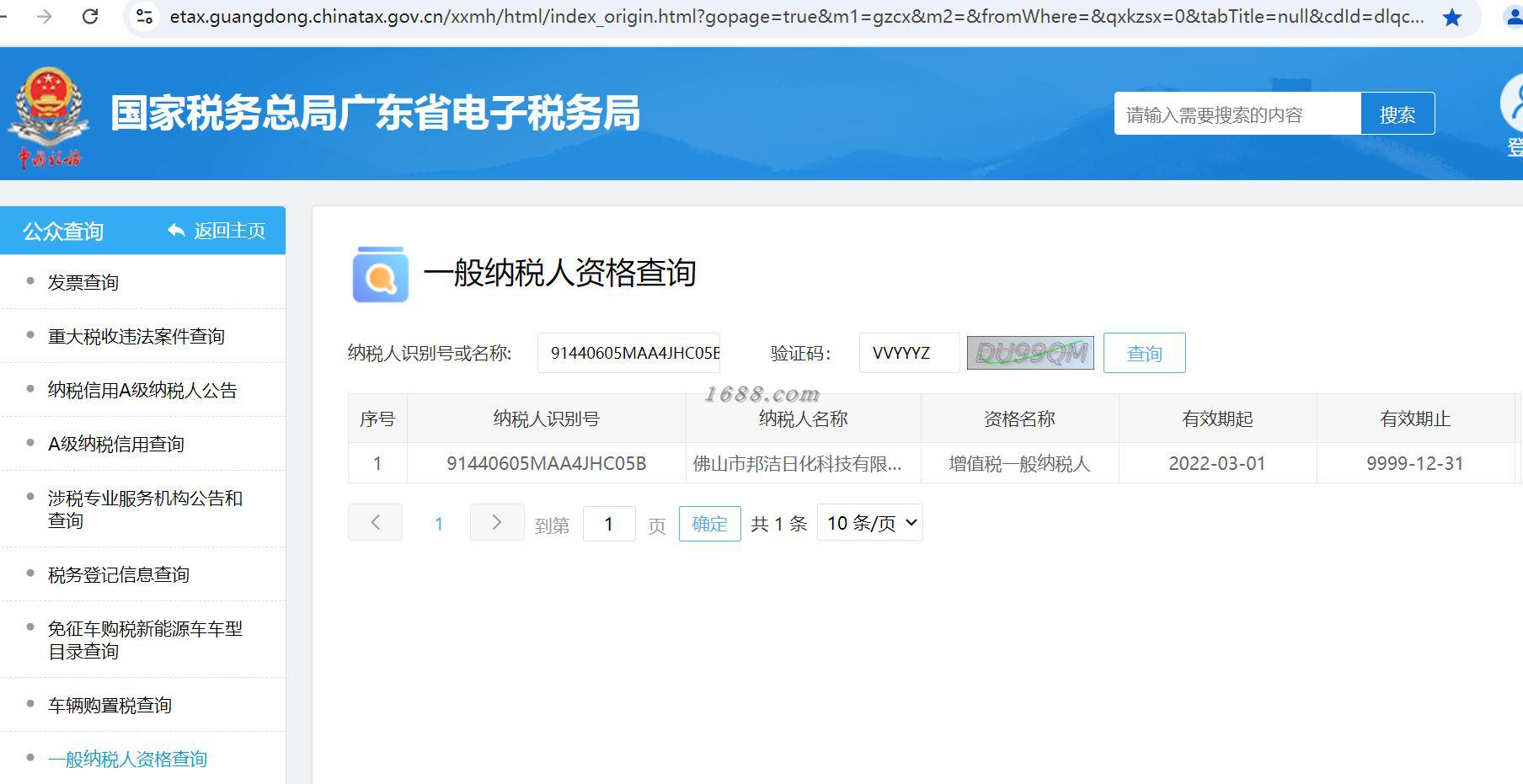The width and height of the screenshot is (1523, 784).
Task: Select 一般纳税人资格查询 sidebar item
Action: coord(127,759)
